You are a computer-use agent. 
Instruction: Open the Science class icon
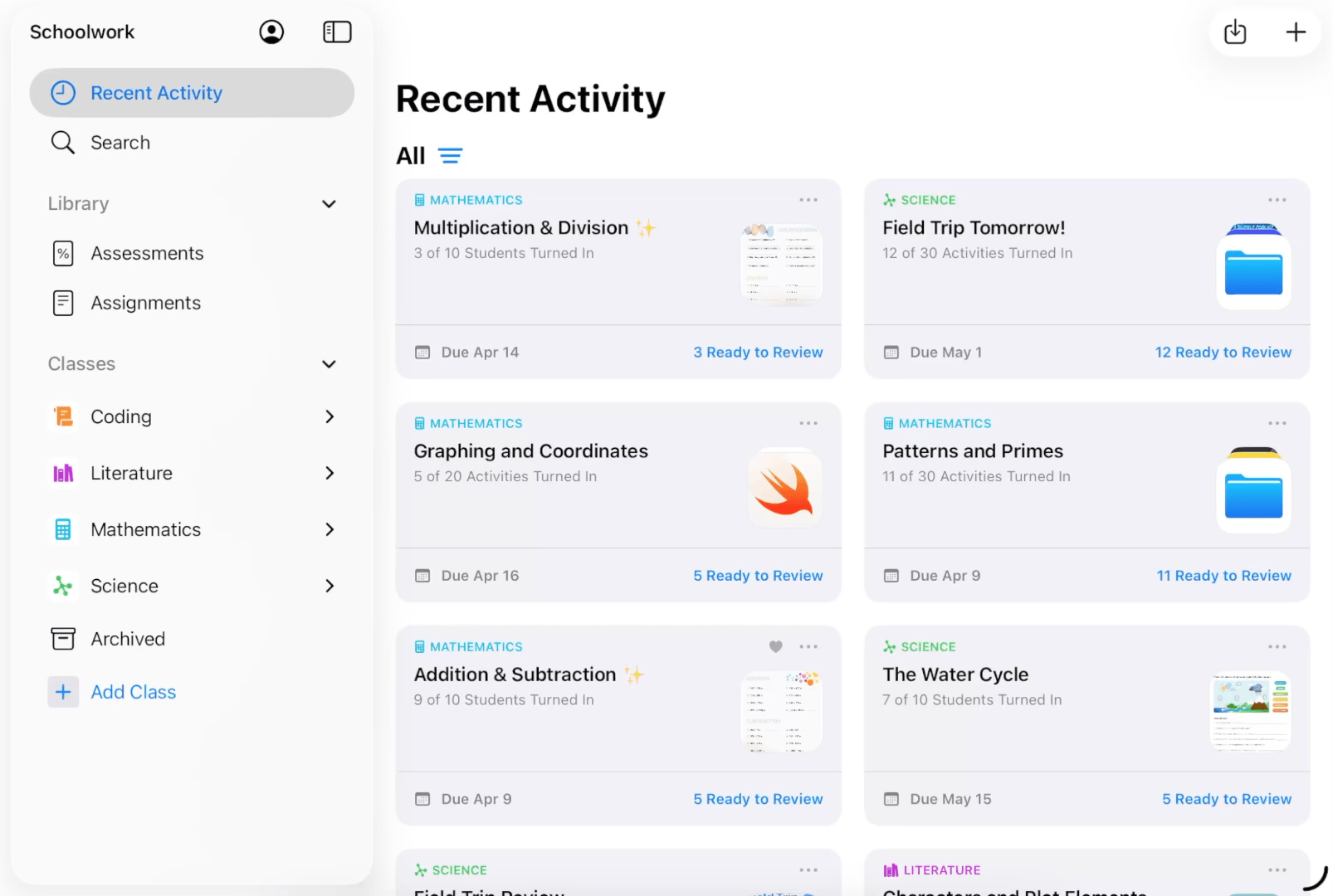(62, 586)
